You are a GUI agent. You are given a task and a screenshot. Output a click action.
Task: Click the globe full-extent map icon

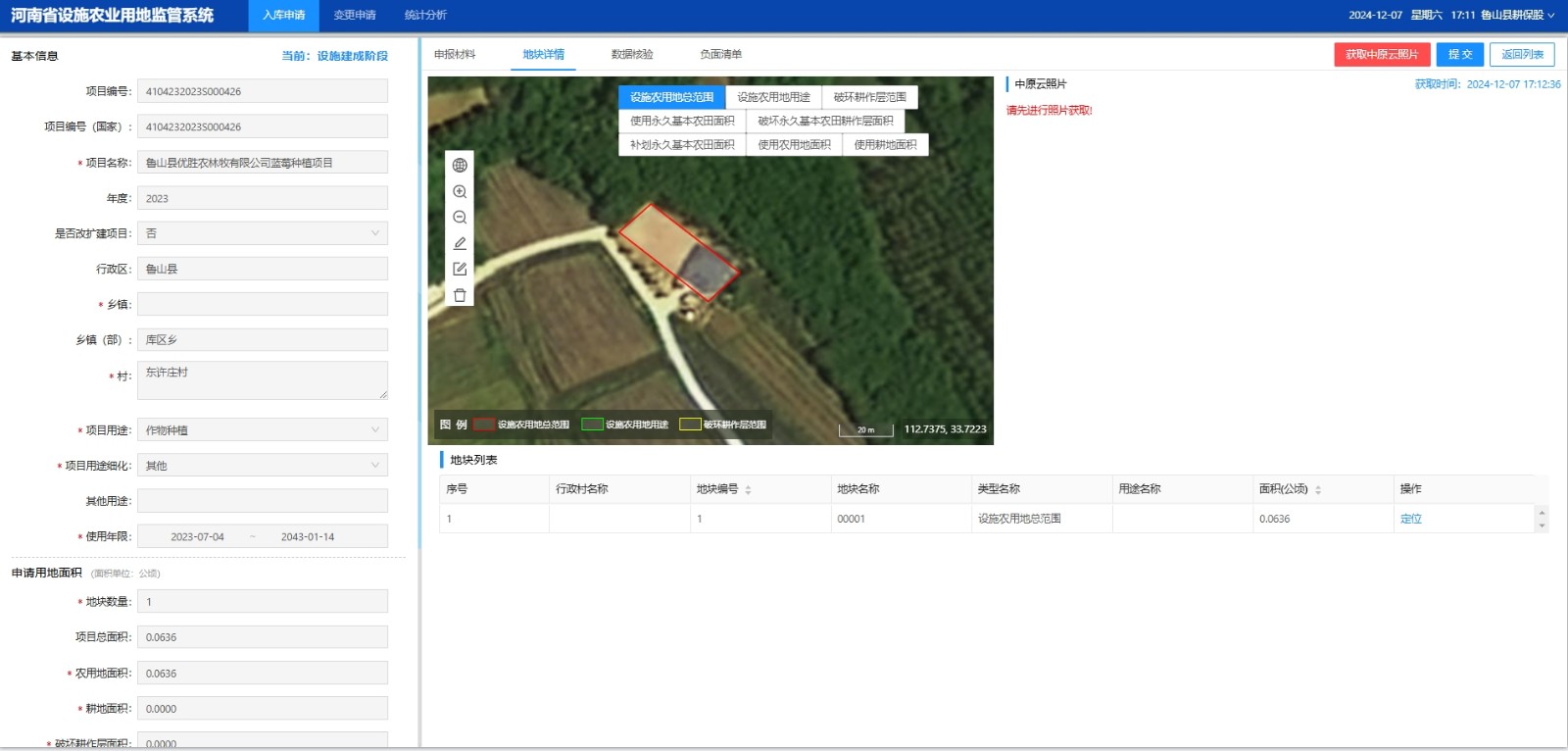[x=460, y=166]
